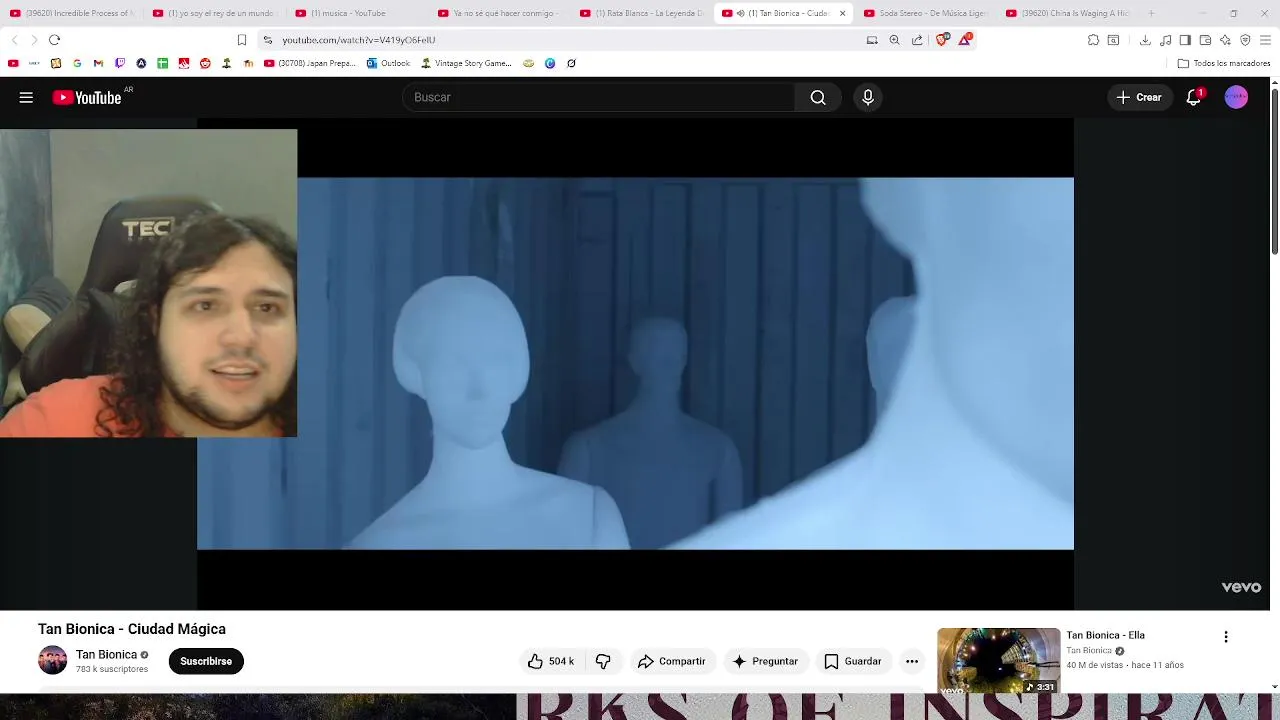This screenshot has width=1280, height=720.
Task: Open Tan Bionica channel avatar
Action: tap(53, 660)
